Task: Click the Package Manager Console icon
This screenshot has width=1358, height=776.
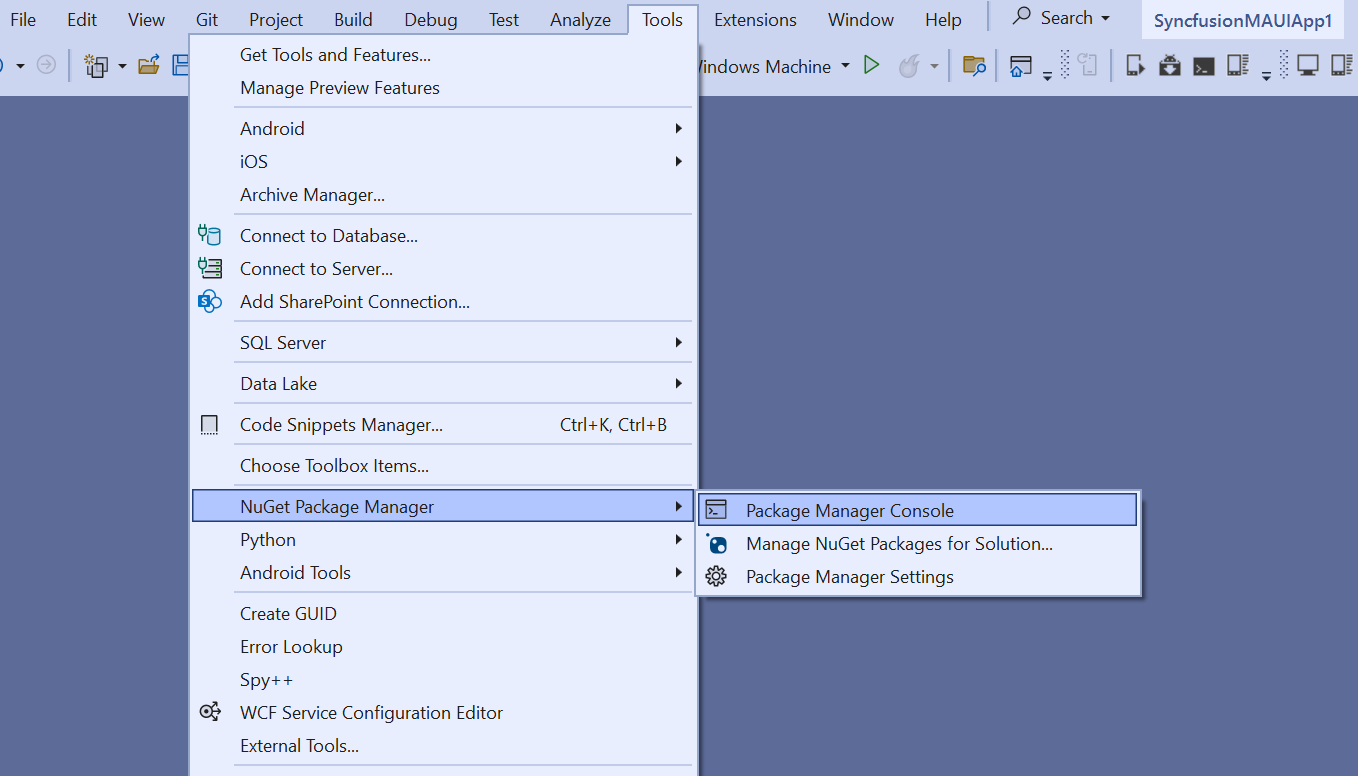Action: tap(716, 510)
